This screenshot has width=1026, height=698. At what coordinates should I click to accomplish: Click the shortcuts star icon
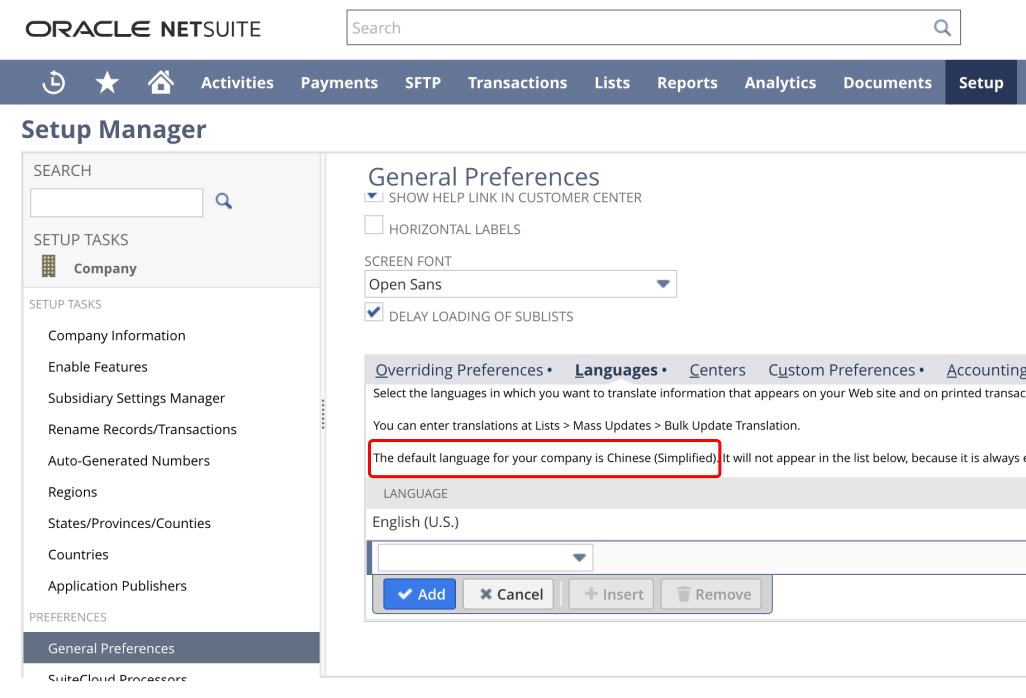point(107,82)
